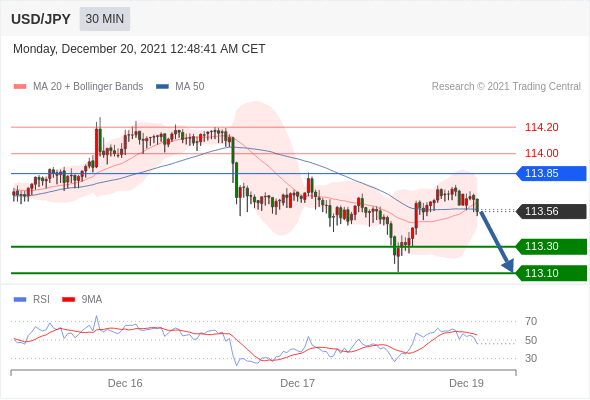Select the USD/JPY pair title
This screenshot has width=590, height=400.
41,19
